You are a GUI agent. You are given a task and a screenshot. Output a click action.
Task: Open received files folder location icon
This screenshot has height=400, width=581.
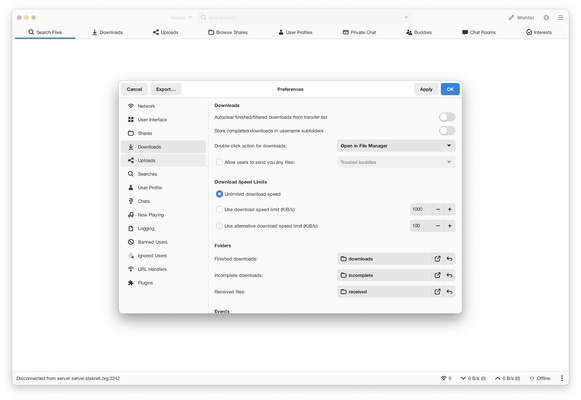[437, 292]
